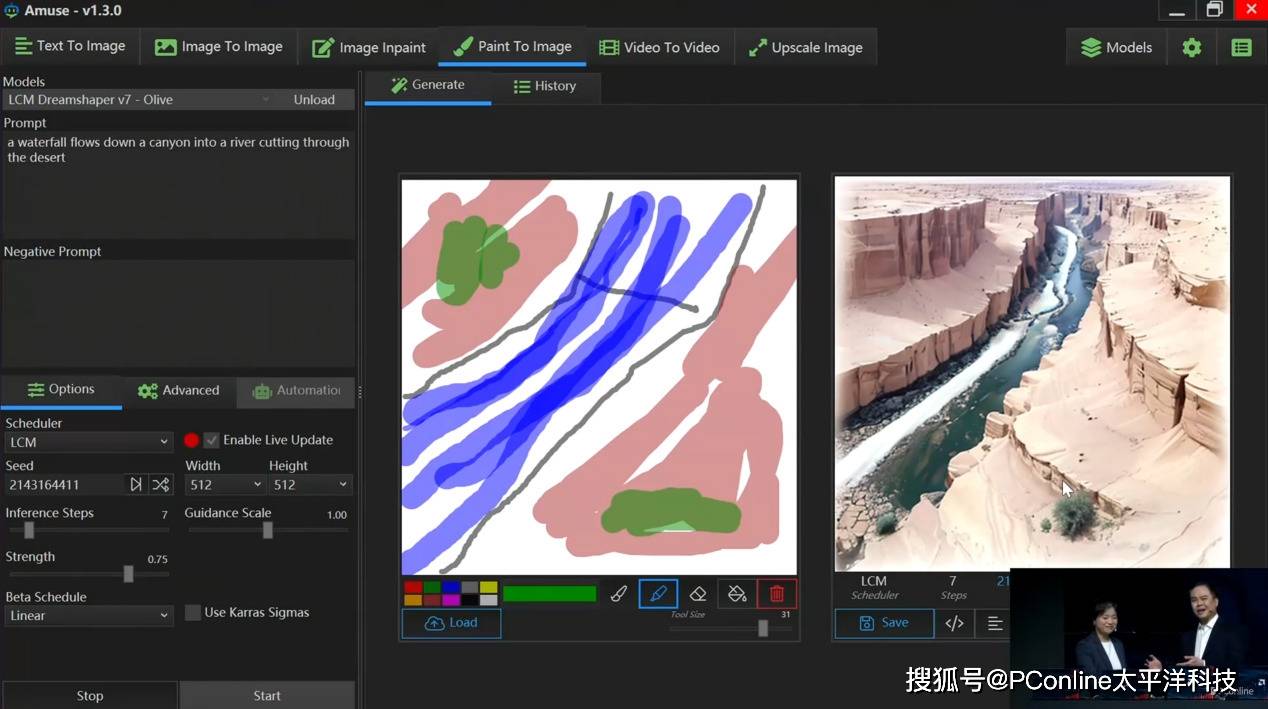This screenshot has height=709, width=1268.
Task: Click the next seed arrow icon
Action: (x=136, y=485)
